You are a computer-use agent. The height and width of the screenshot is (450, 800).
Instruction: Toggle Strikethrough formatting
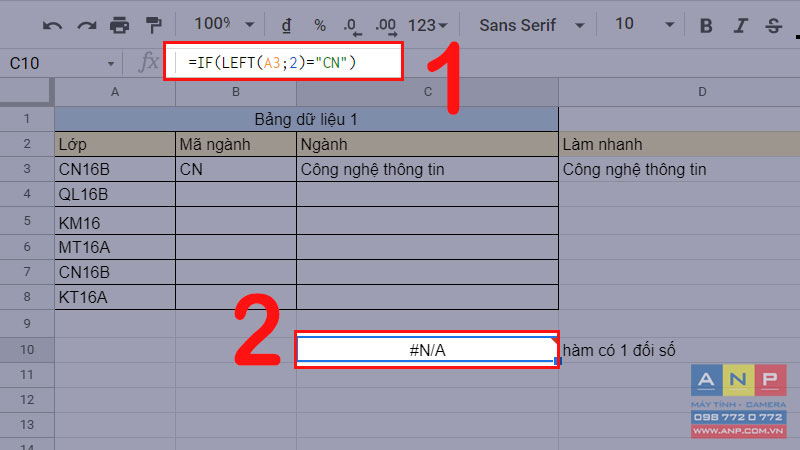tap(773, 25)
